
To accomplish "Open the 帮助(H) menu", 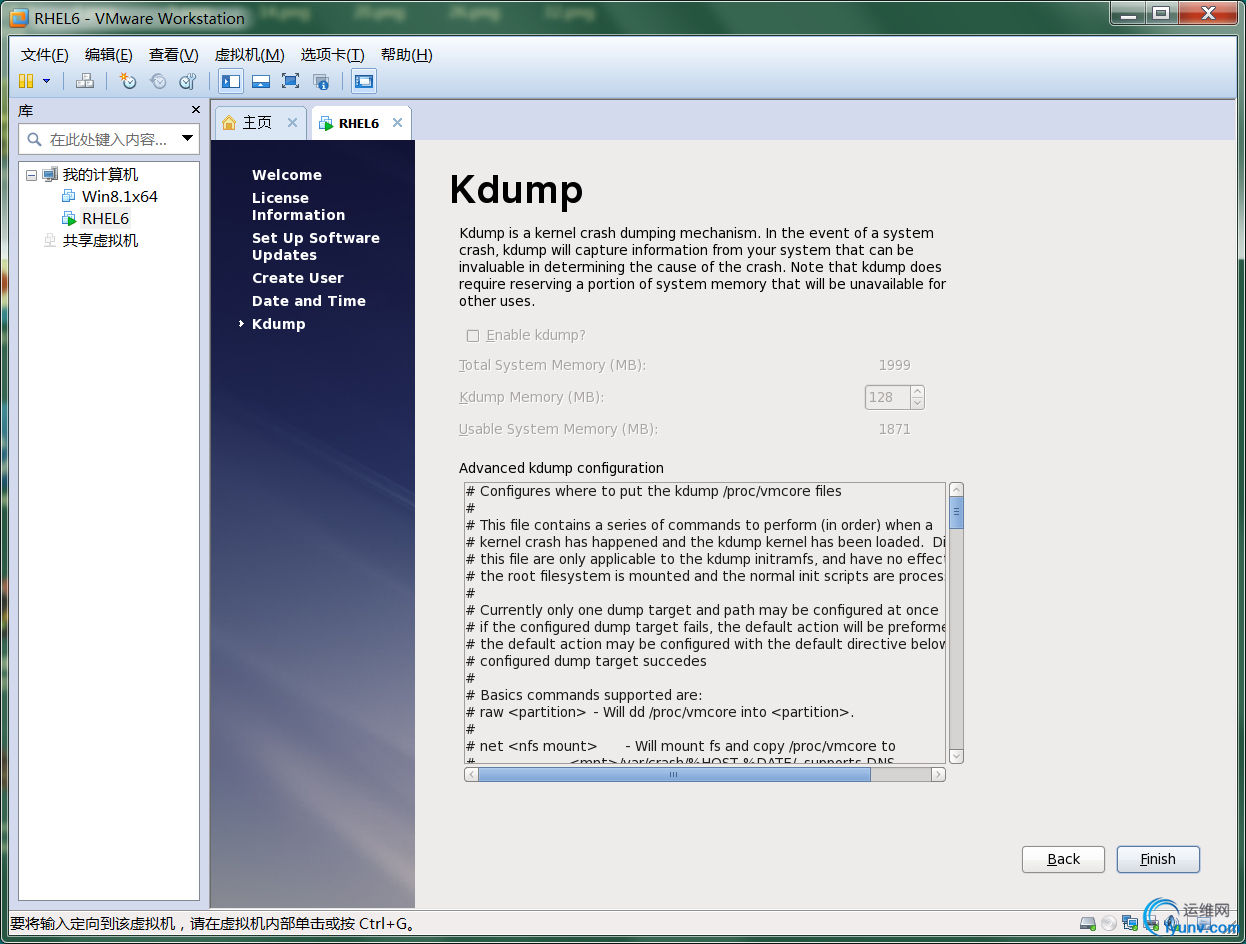I will click(x=407, y=55).
